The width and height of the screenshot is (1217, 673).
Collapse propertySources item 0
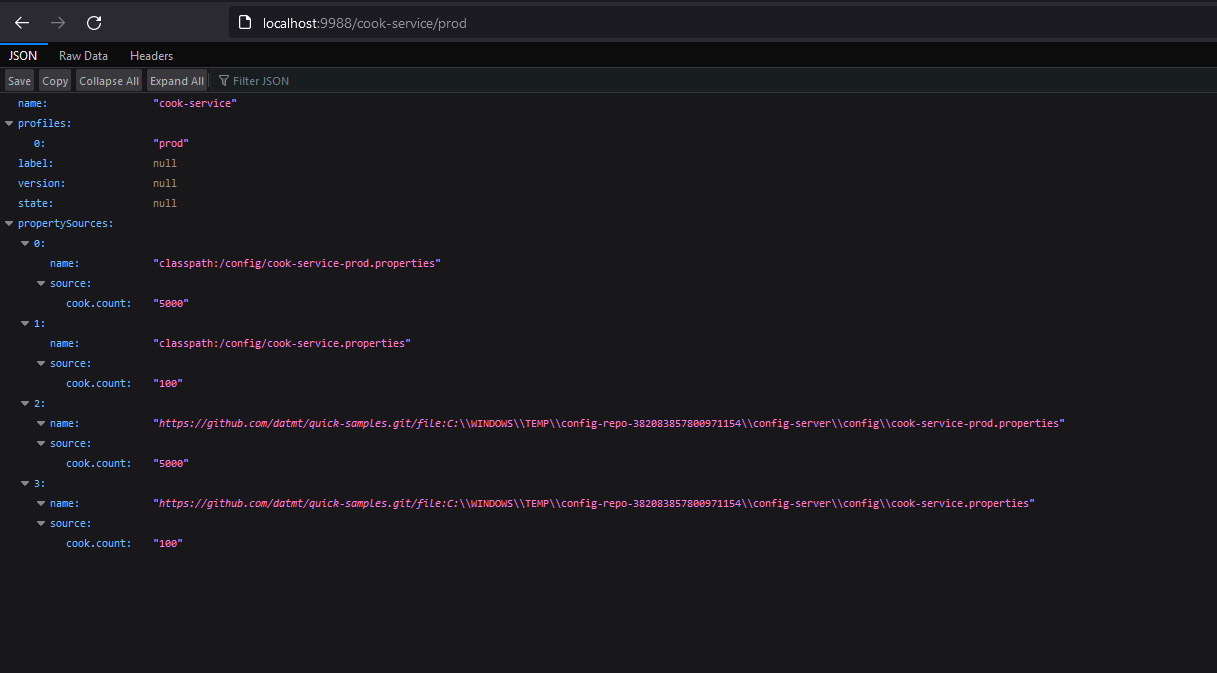click(x=25, y=243)
